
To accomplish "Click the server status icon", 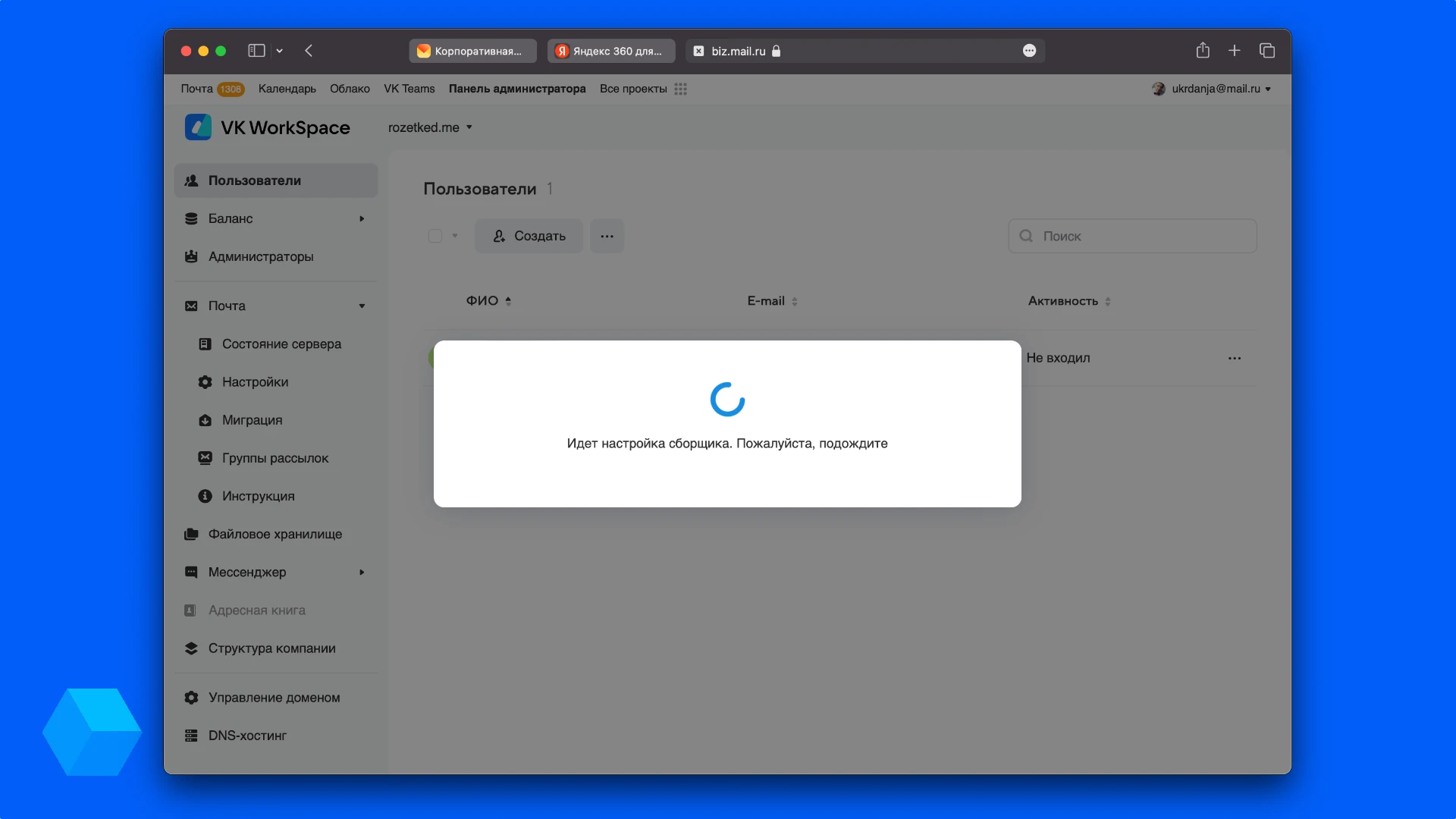I will pyautogui.click(x=205, y=344).
